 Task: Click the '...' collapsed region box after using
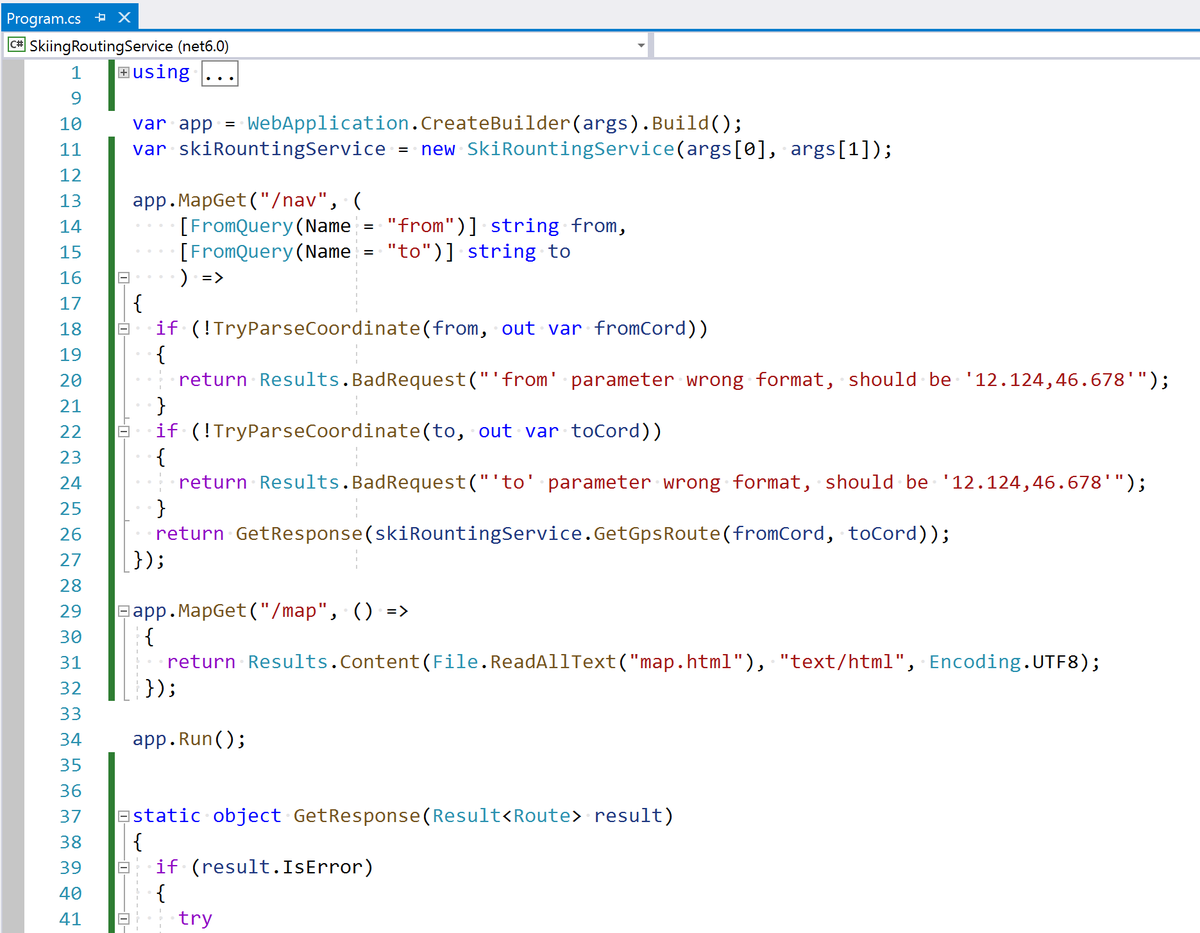pos(220,73)
